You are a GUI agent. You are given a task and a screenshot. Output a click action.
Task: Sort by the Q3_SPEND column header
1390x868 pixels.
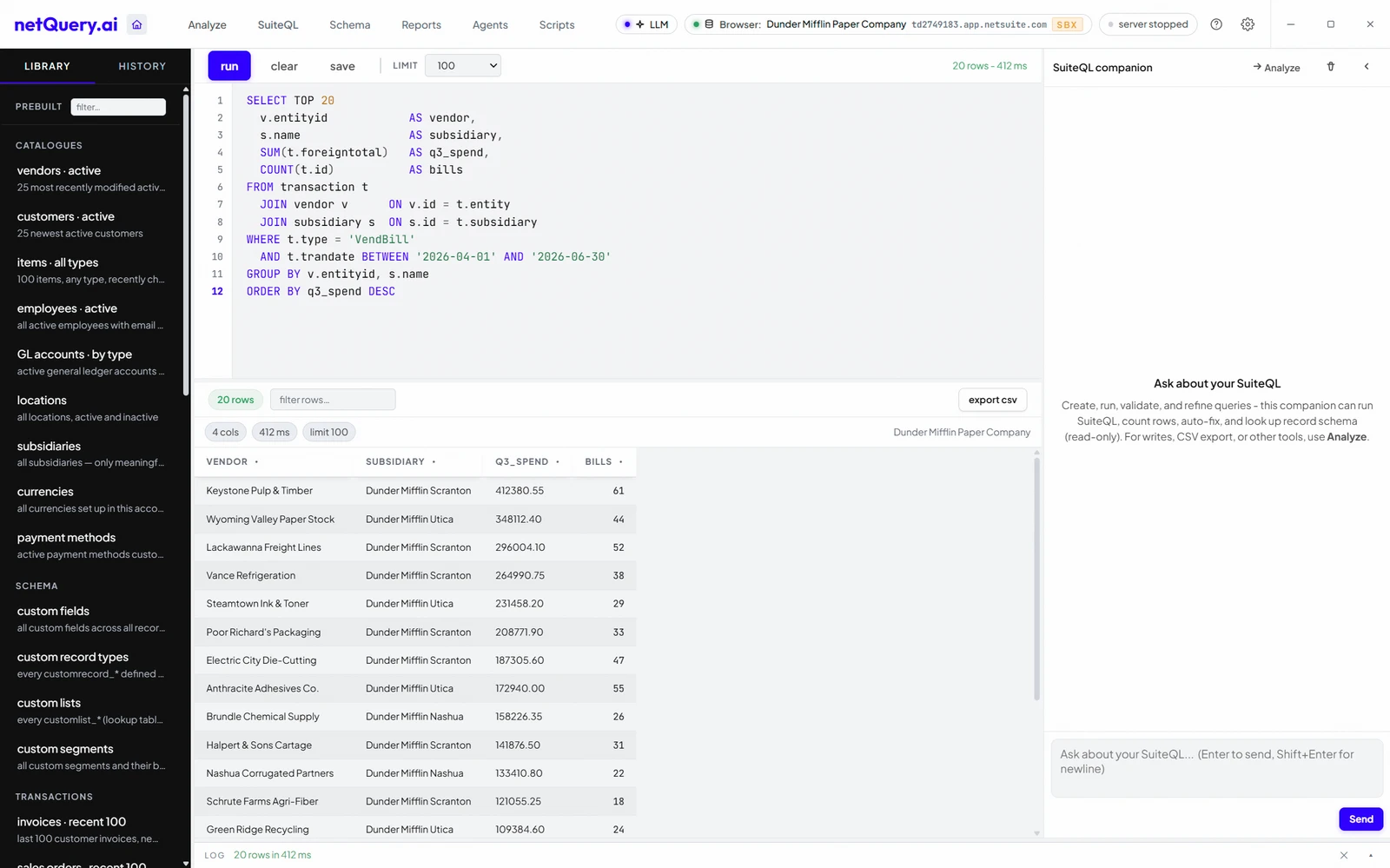(x=527, y=461)
